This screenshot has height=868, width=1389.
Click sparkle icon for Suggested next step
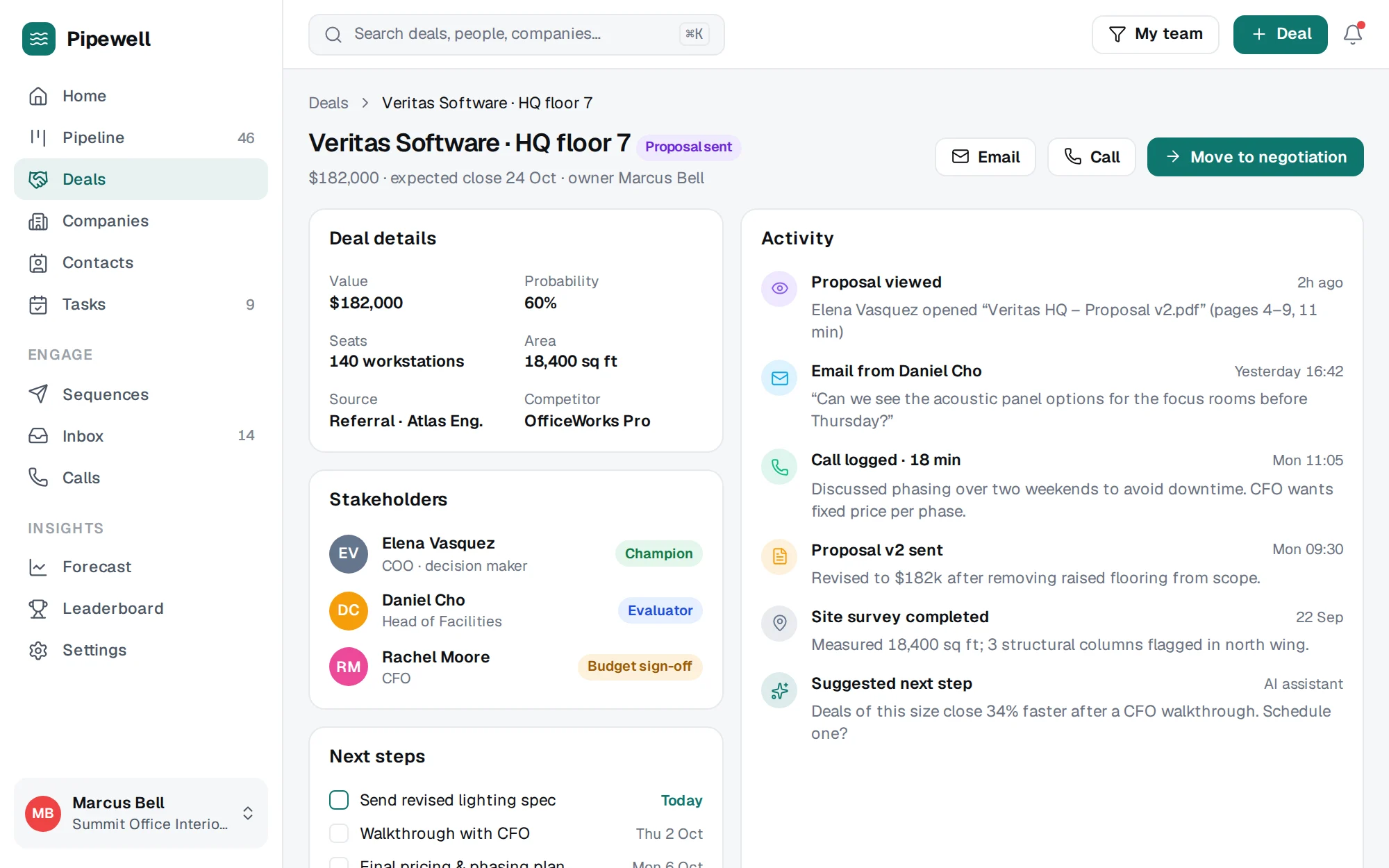779,690
